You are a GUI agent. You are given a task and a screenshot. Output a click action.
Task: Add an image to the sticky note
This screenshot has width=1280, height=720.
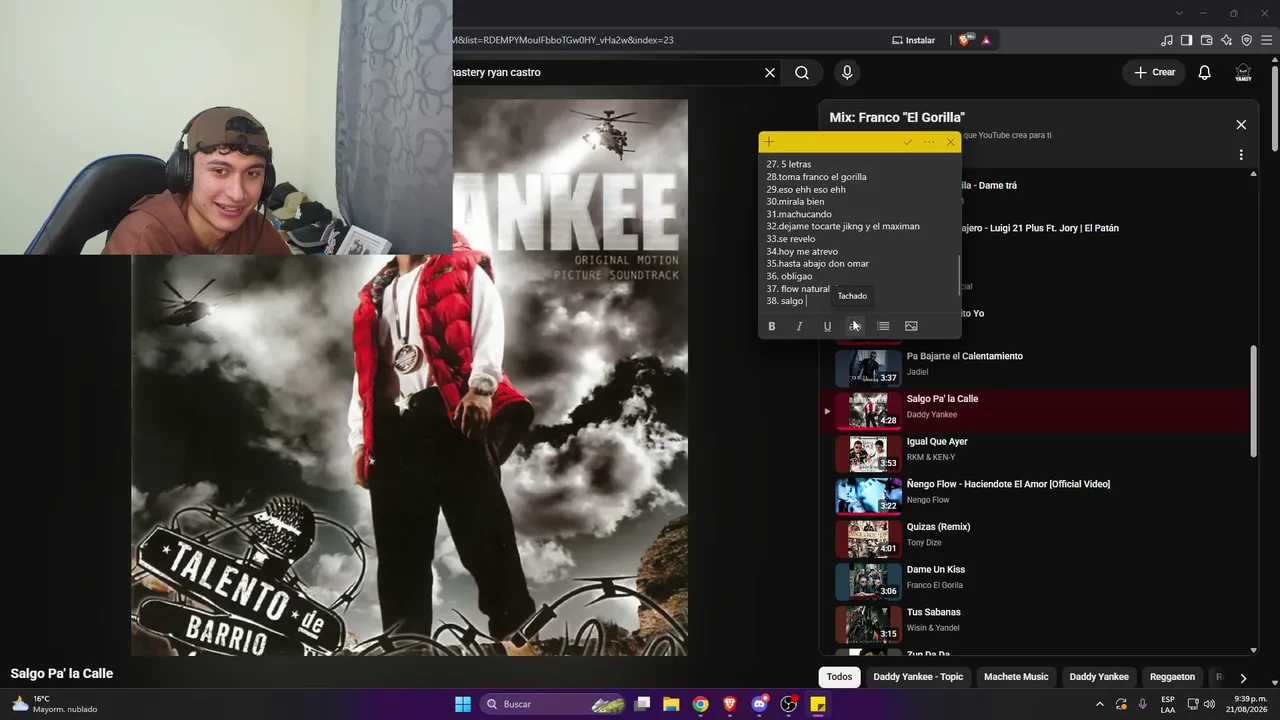point(911,326)
